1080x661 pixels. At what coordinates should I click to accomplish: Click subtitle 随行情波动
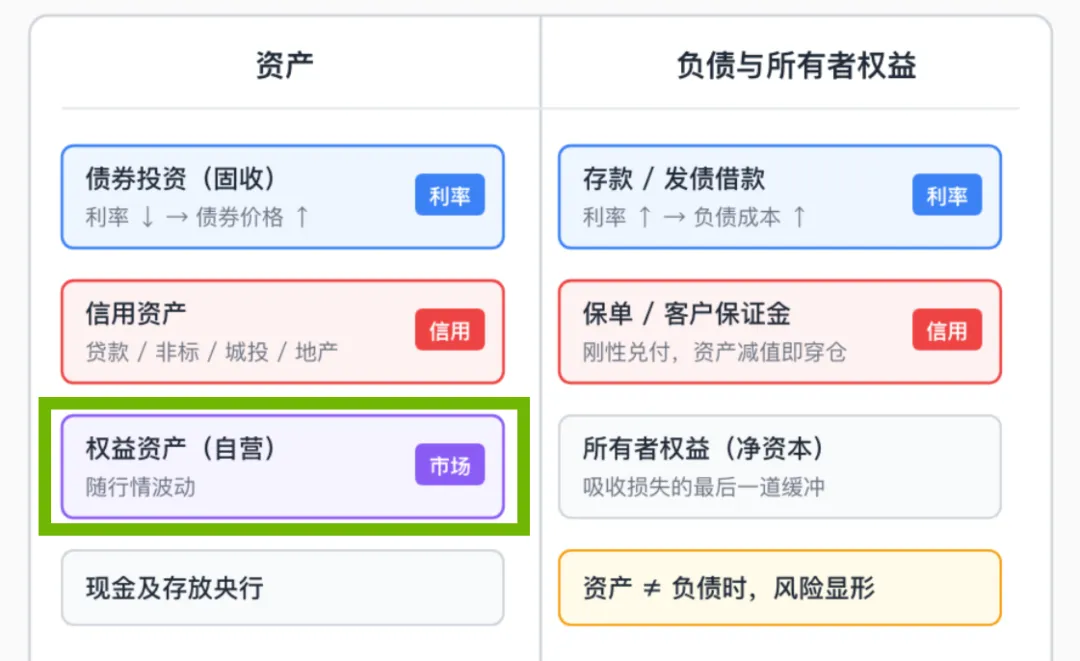[x=141, y=487]
